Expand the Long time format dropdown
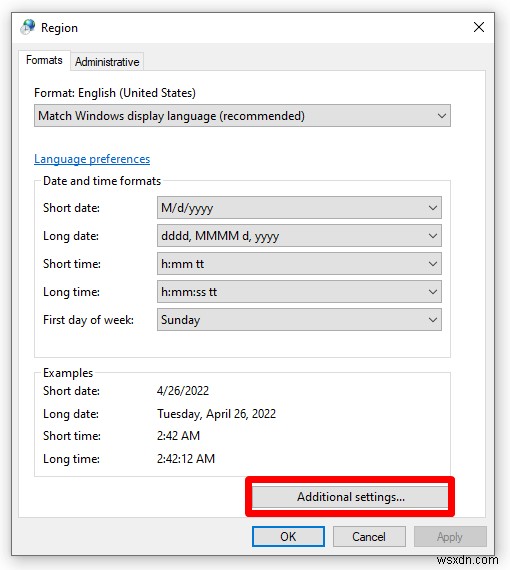Viewport: 510px width, 570px height. pos(299,292)
